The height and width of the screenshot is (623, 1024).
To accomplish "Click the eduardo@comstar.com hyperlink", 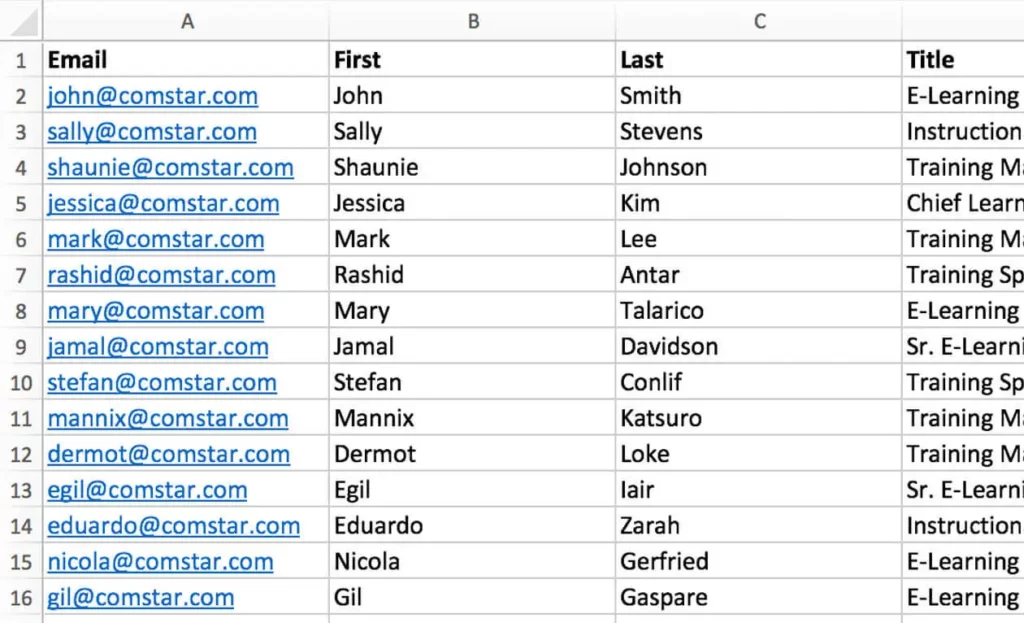I will click(173, 526).
